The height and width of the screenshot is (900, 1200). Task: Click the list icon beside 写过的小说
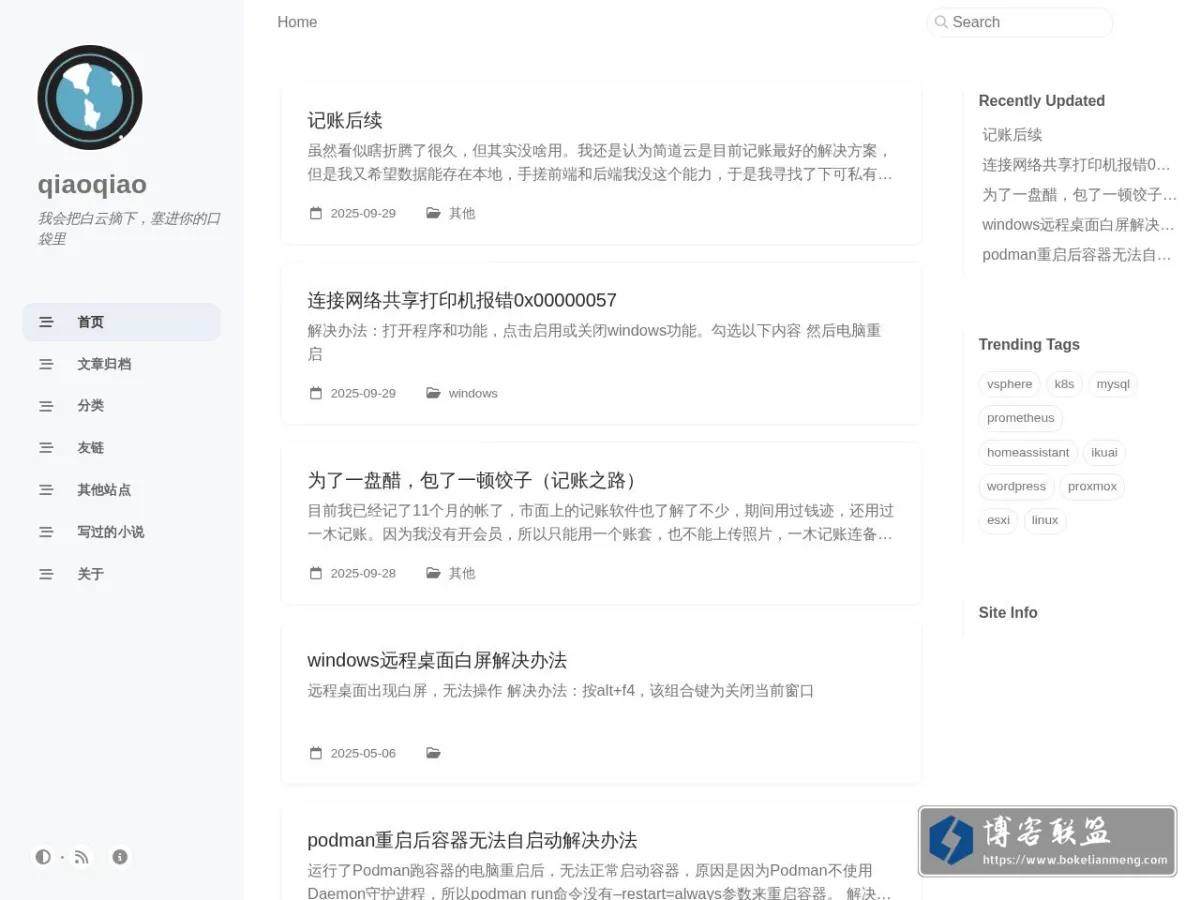click(46, 532)
